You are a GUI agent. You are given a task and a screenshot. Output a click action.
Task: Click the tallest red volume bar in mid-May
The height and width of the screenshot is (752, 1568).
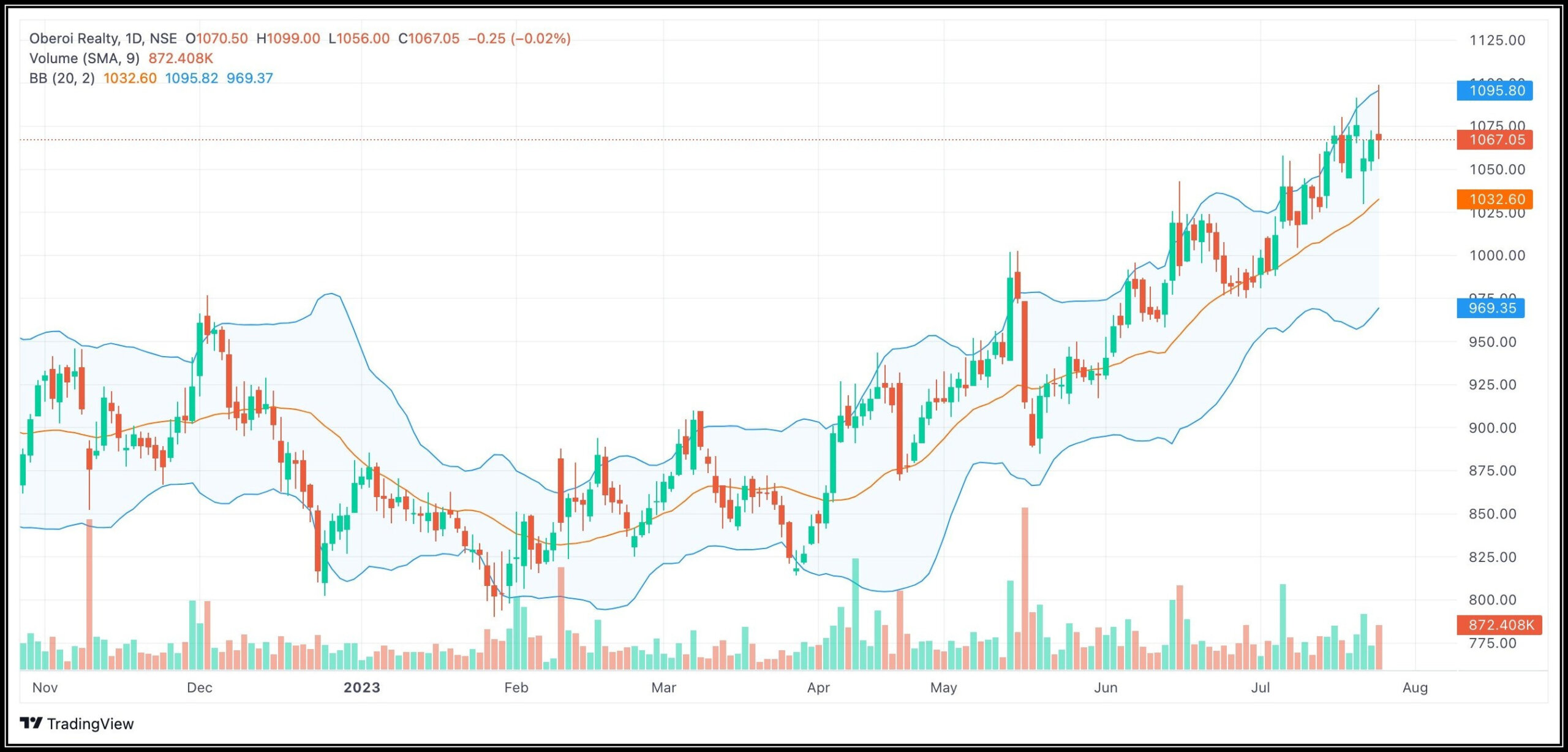pyautogui.click(x=1025, y=588)
